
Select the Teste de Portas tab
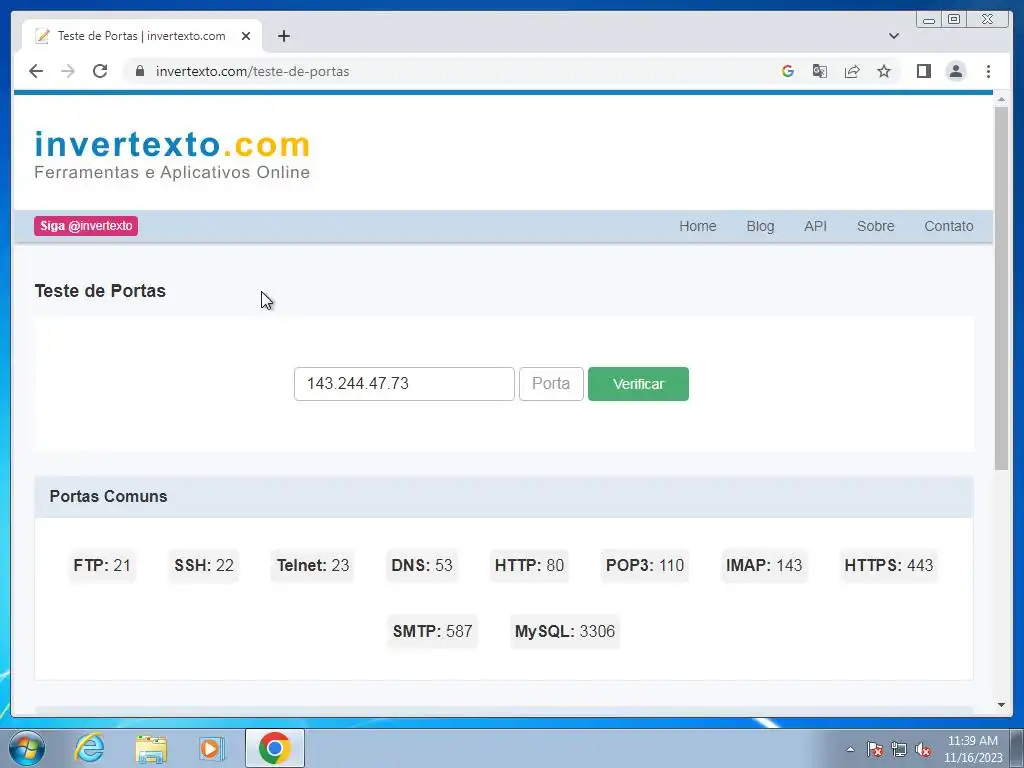(142, 36)
